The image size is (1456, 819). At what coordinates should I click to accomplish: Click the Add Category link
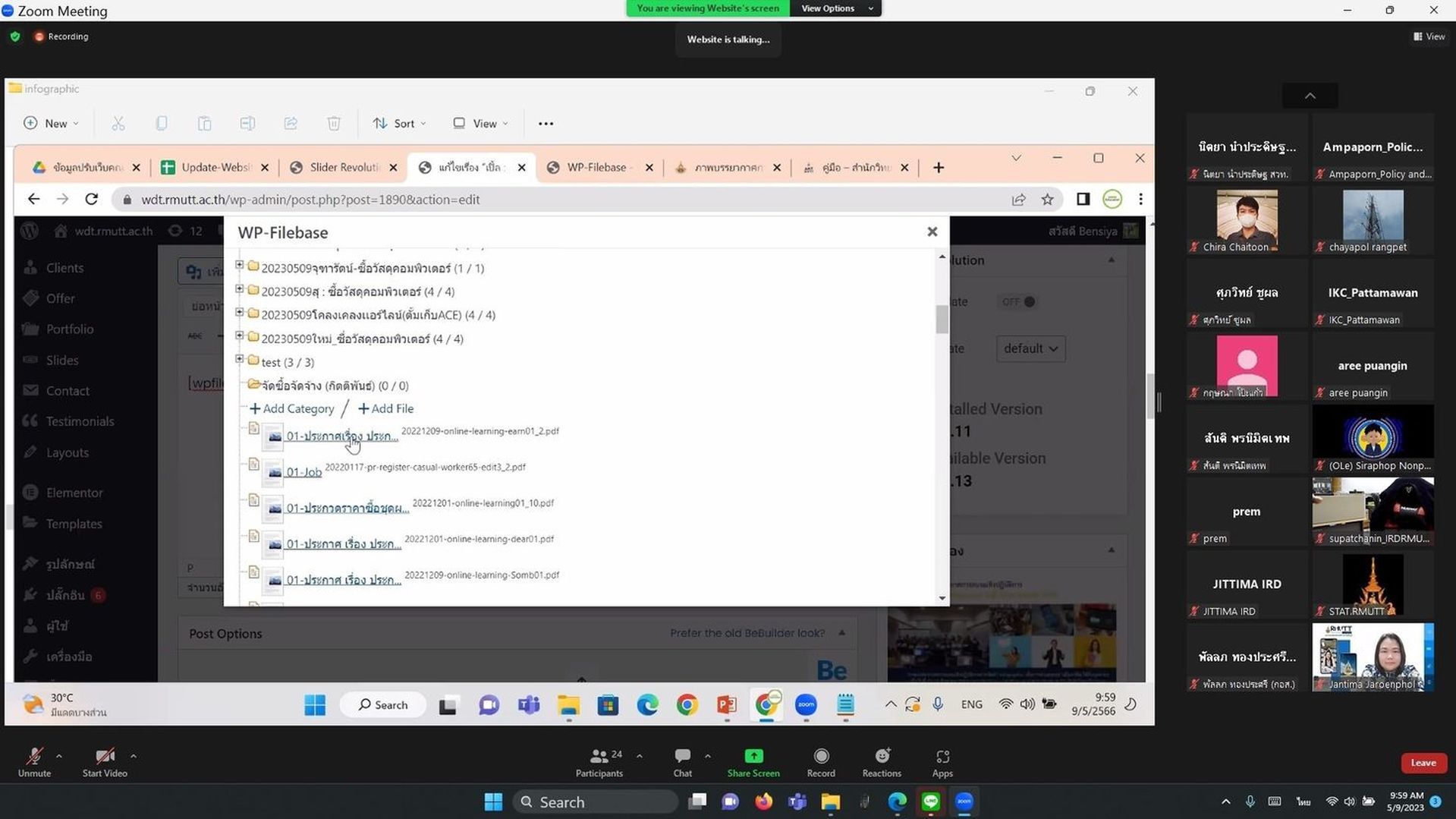292,408
